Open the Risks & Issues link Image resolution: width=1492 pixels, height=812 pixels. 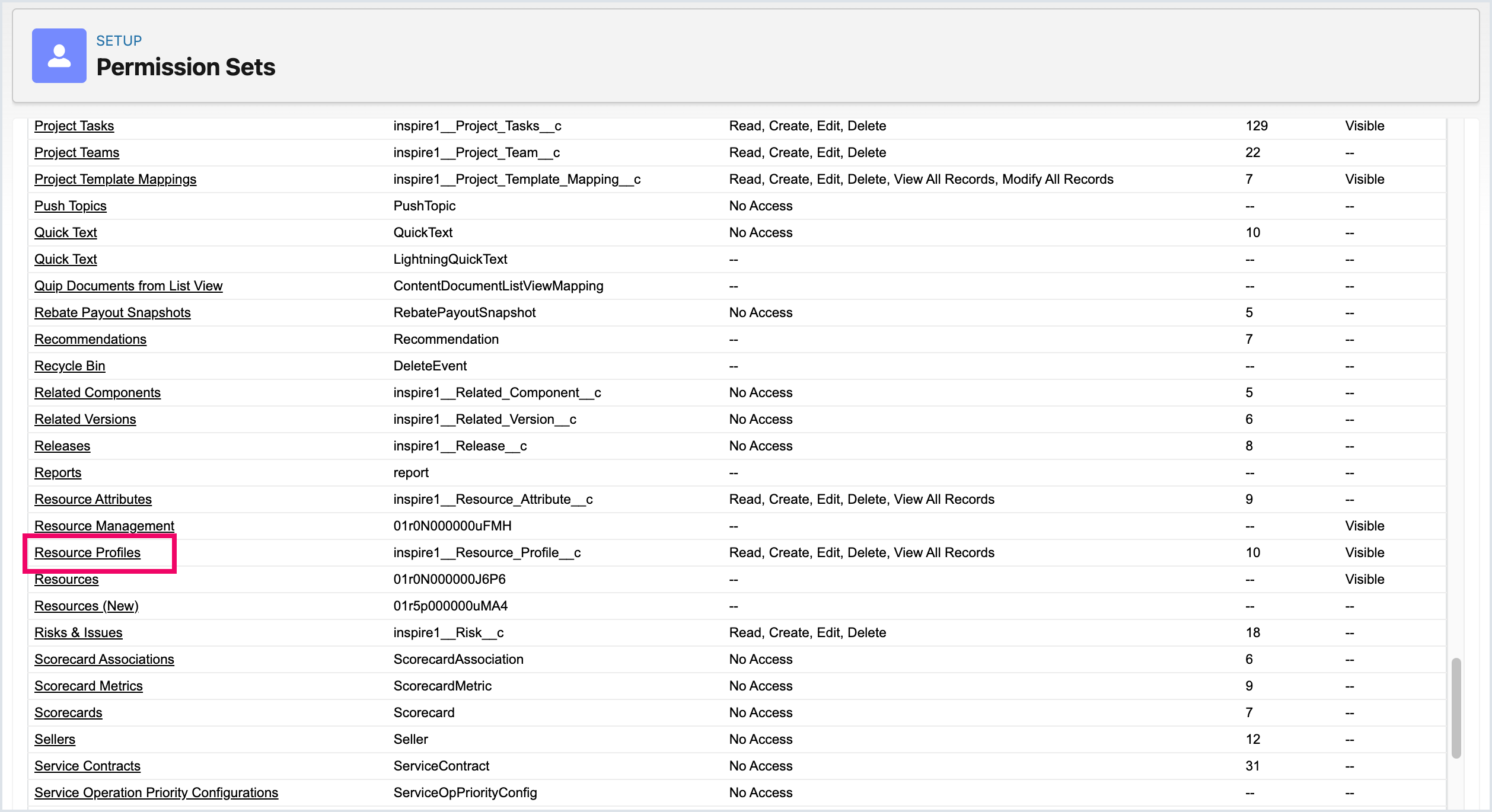78,632
